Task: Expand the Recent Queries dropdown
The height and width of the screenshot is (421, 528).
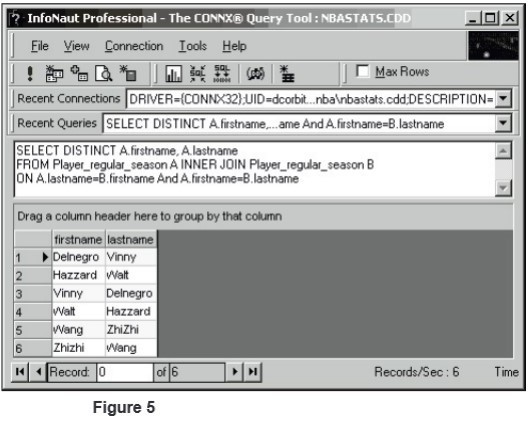Action: (x=503, y=123)
